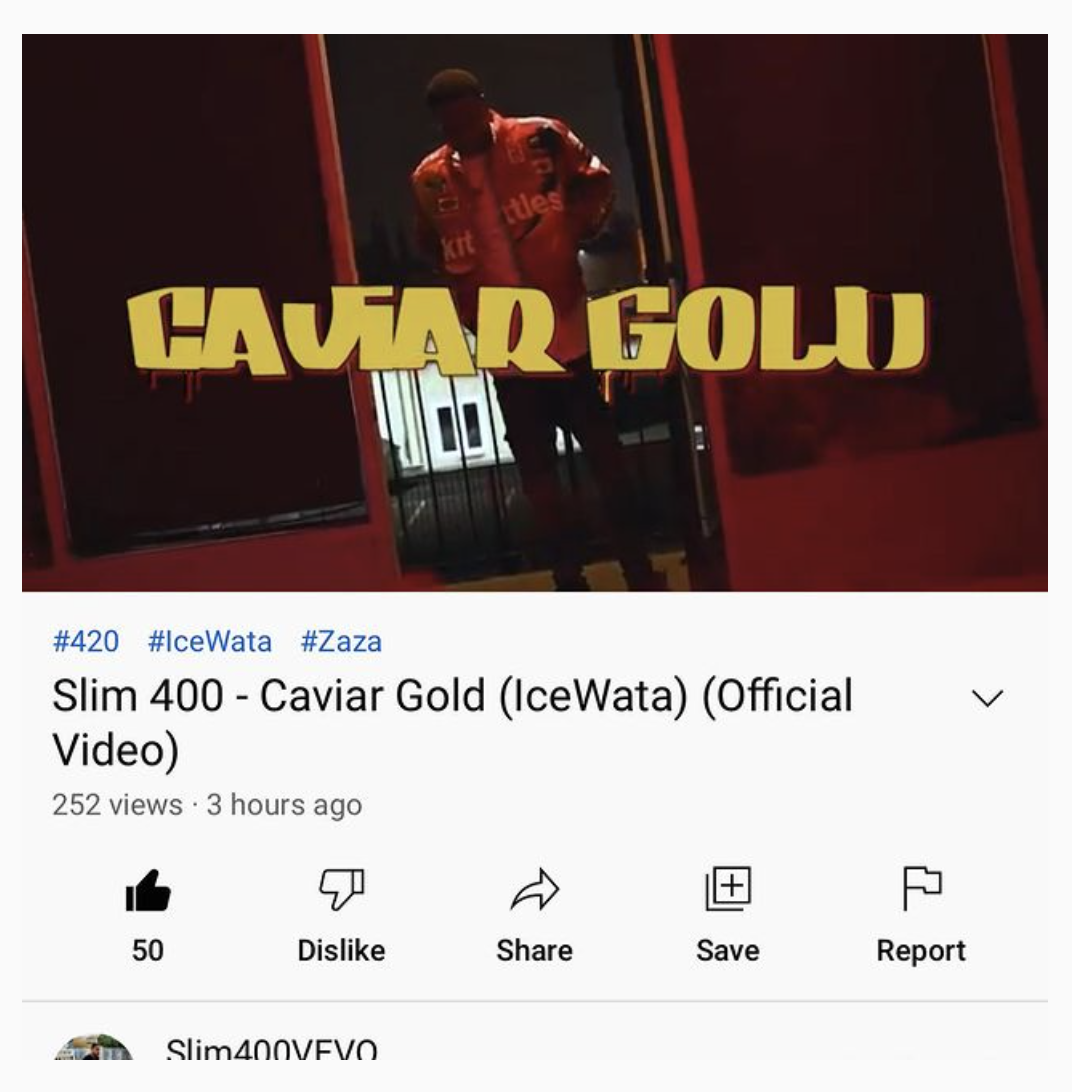Tap the share arrow icon
This screenshot has width=1072, height=1092.
[534, 889]
